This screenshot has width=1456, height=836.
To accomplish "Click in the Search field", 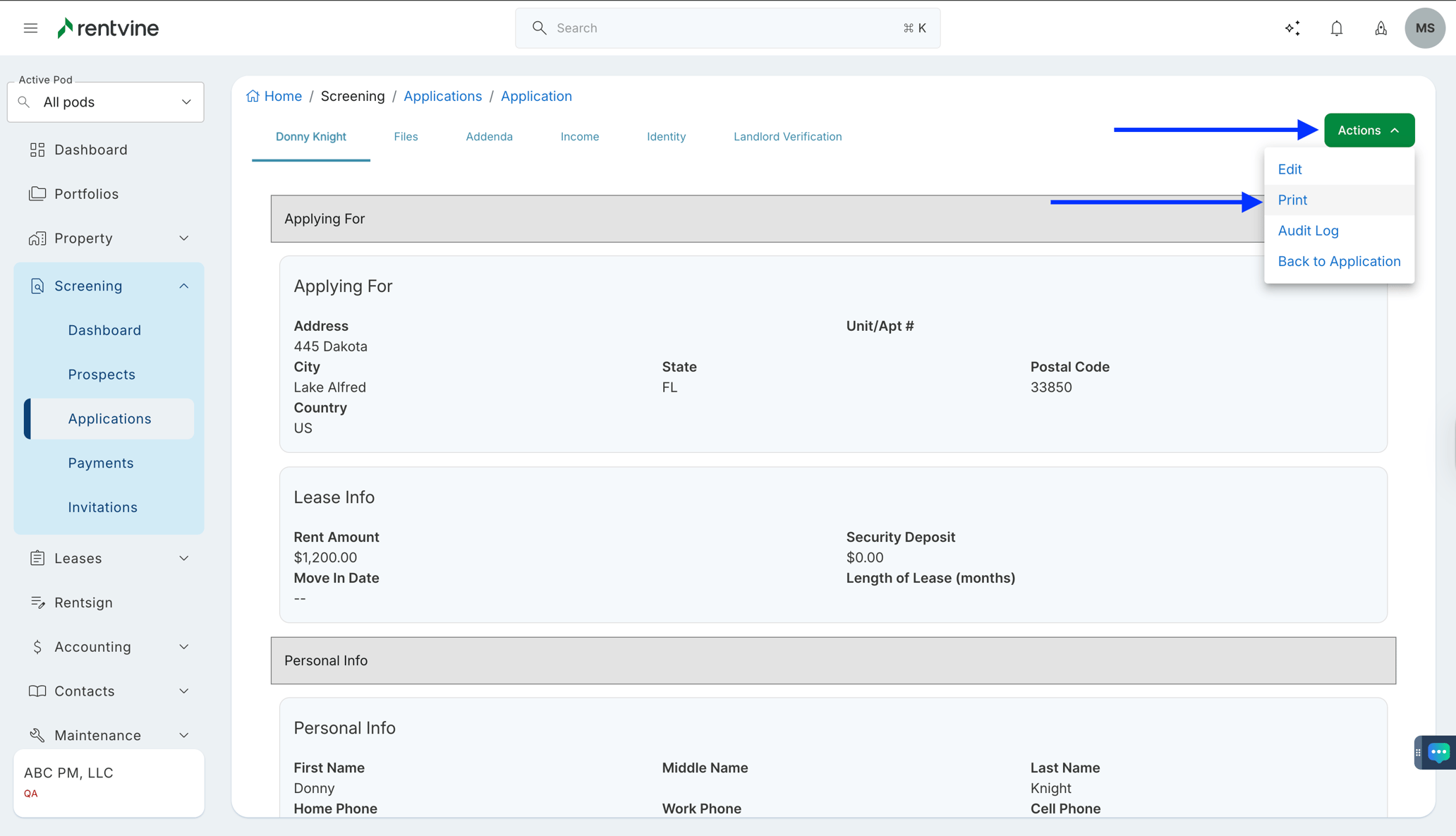I will (727, 28).
